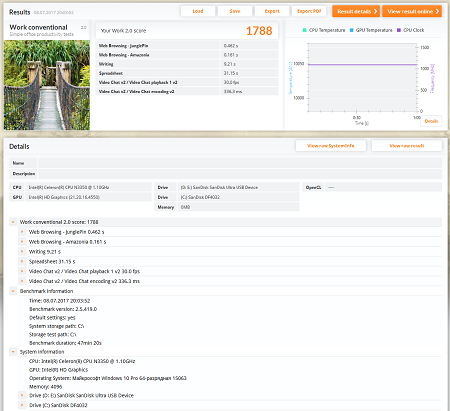Collapse the Benchmark information section

(x=13, y=291)
